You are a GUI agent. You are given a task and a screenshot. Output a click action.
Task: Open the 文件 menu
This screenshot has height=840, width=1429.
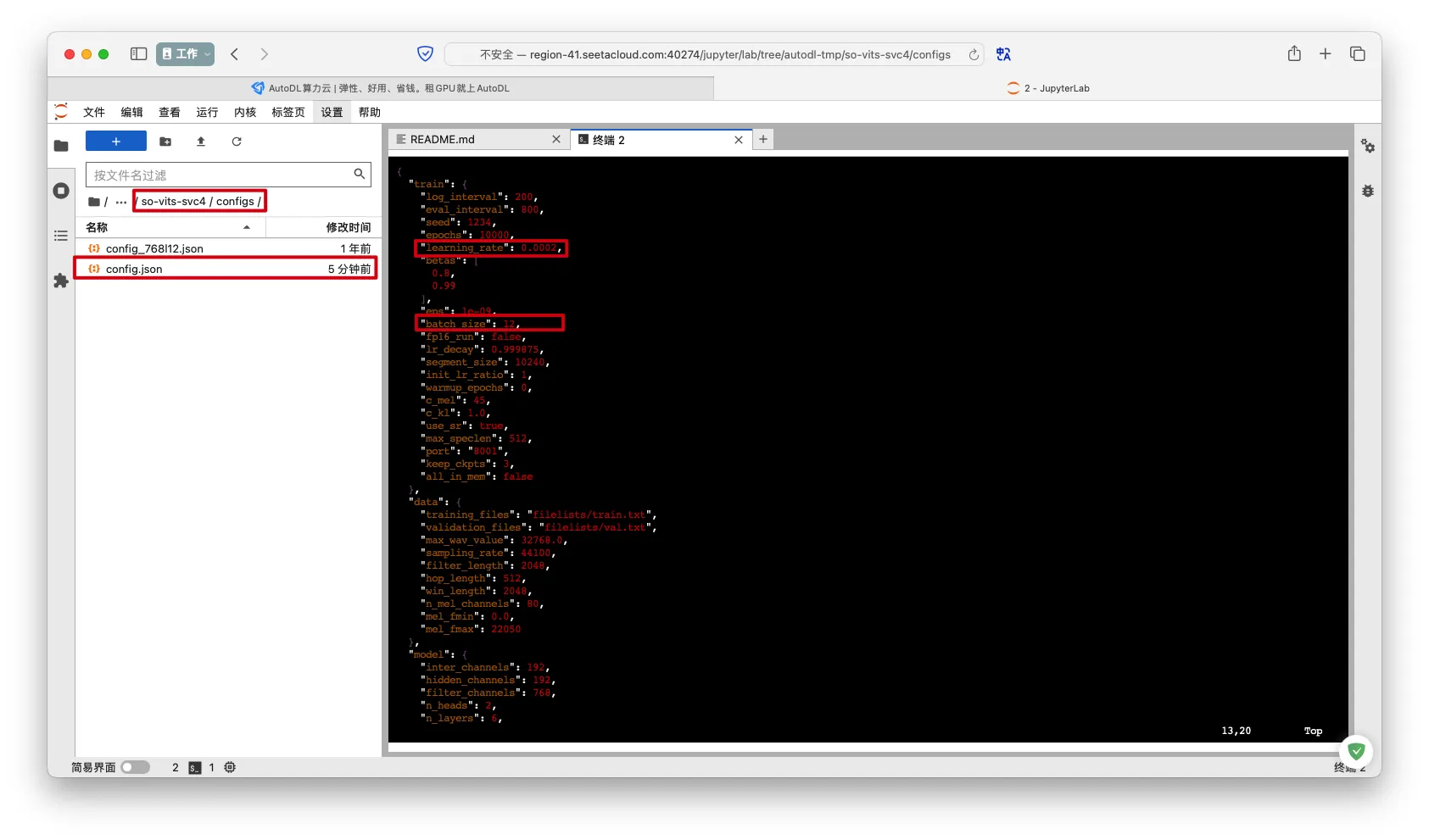pos(94,112)
